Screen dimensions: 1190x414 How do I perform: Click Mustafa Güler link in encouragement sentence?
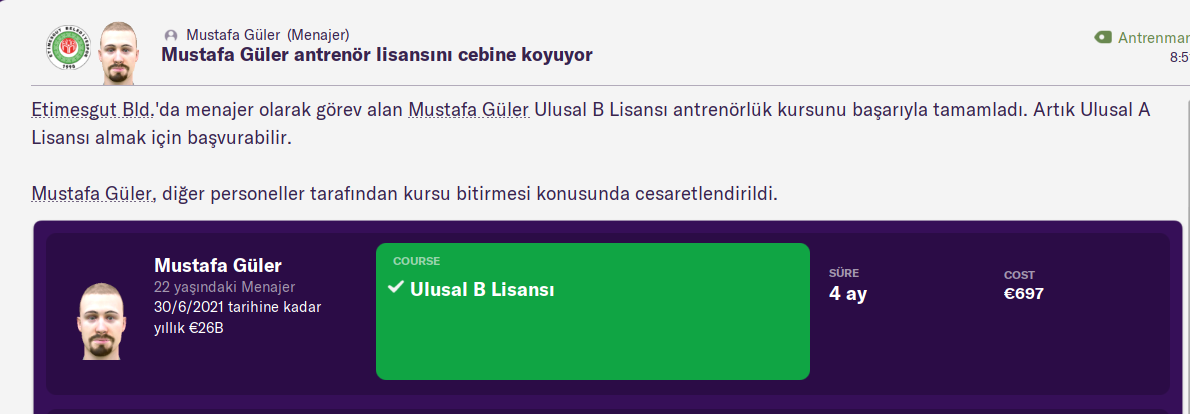pos(93,192)
